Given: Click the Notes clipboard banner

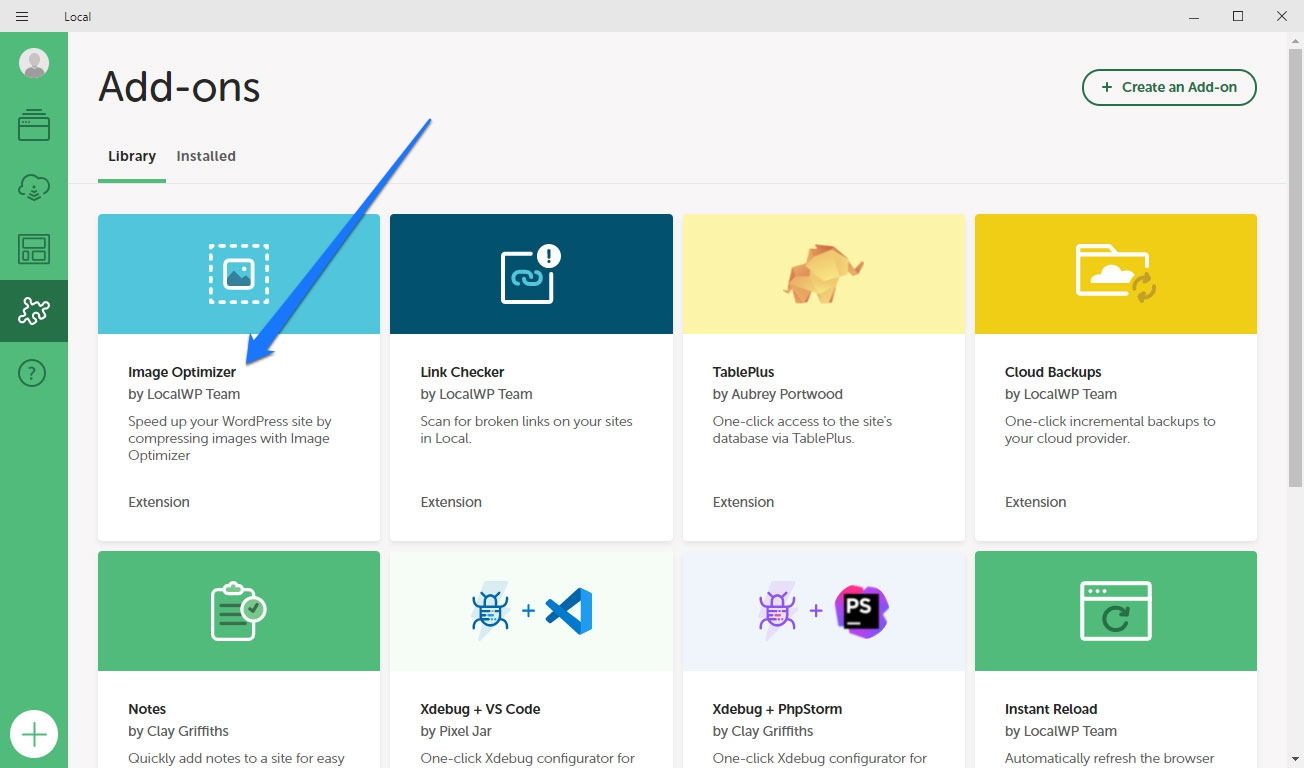Looking at the screenshot, I should (x=239, y=611).
